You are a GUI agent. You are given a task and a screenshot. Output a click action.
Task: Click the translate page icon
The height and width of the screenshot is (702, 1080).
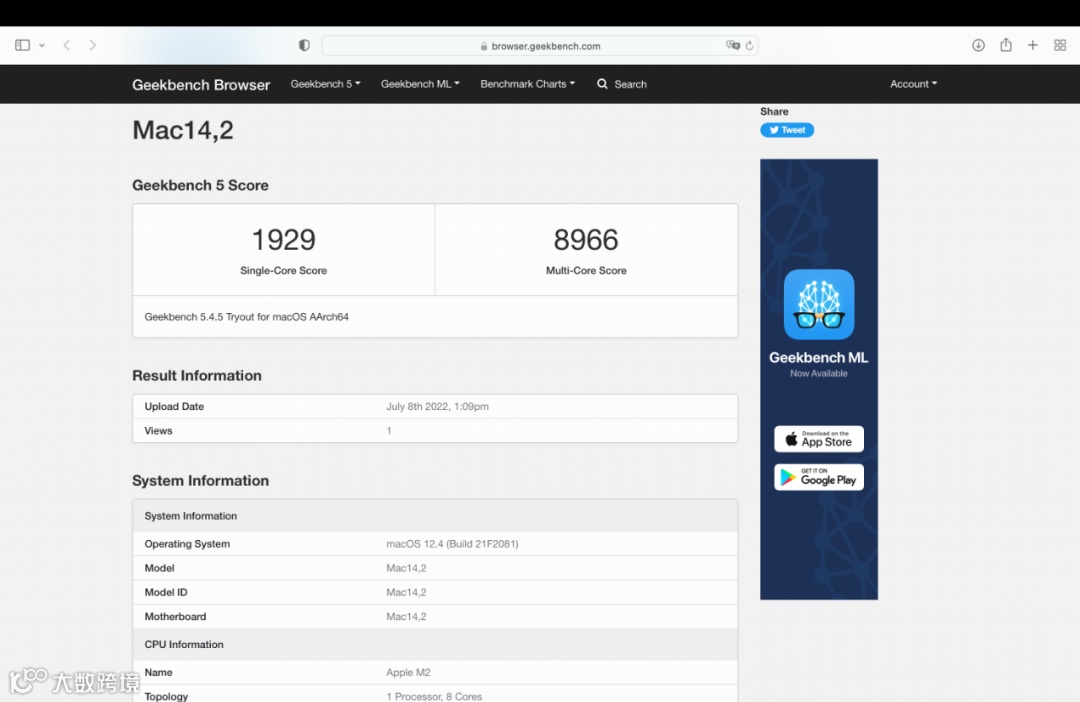coord(732,45)
